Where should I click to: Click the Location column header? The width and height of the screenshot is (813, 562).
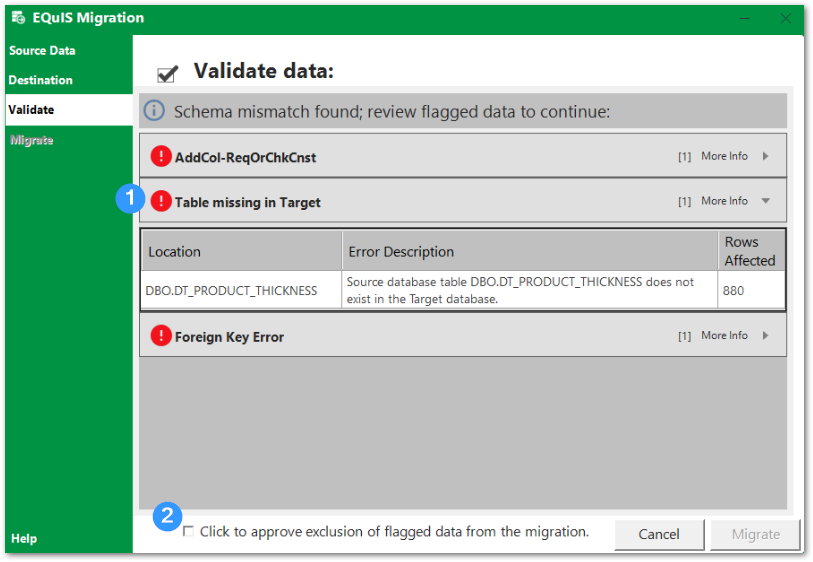[x=241, y=251]
